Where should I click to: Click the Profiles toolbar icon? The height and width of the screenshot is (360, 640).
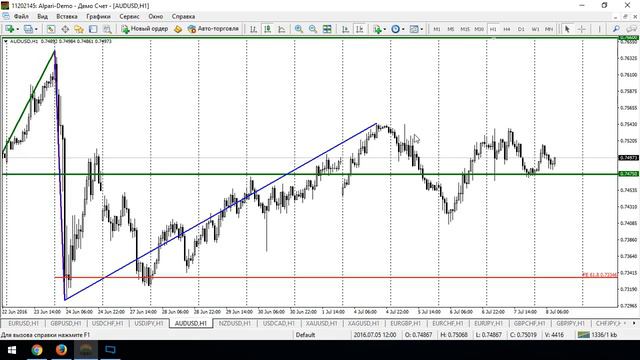click(28, 29)
